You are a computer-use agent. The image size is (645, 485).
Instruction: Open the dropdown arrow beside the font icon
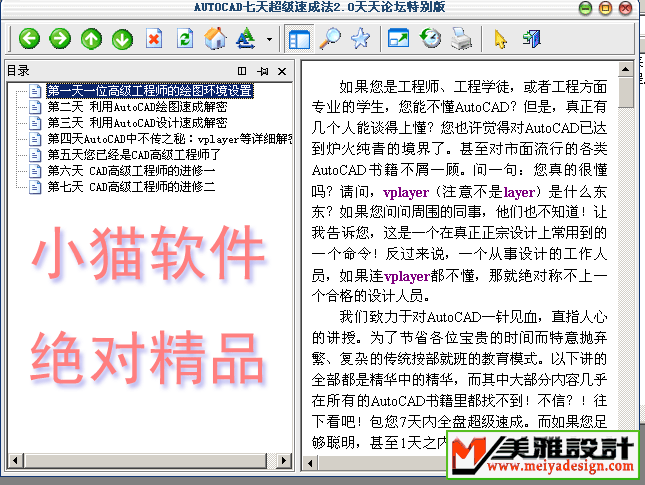click(x=269, y=39)
